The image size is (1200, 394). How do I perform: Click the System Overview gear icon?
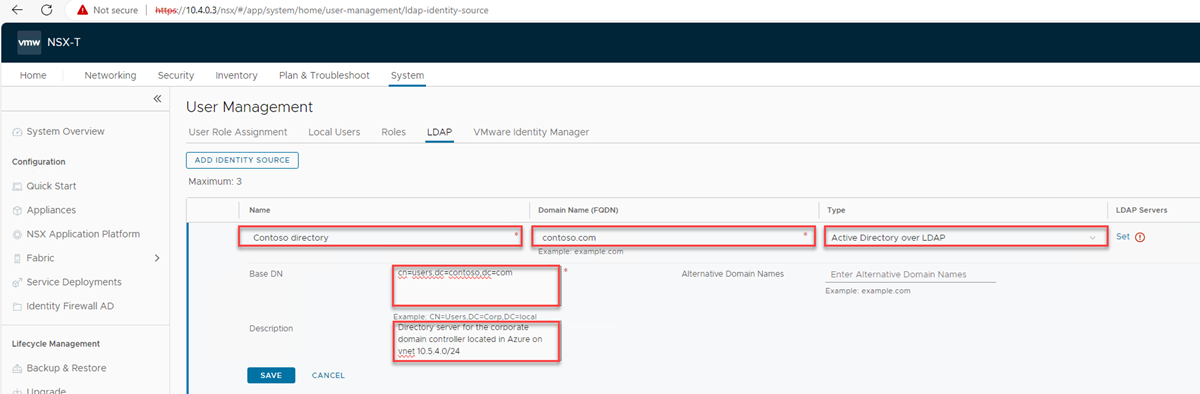click(x=17, y=132)
